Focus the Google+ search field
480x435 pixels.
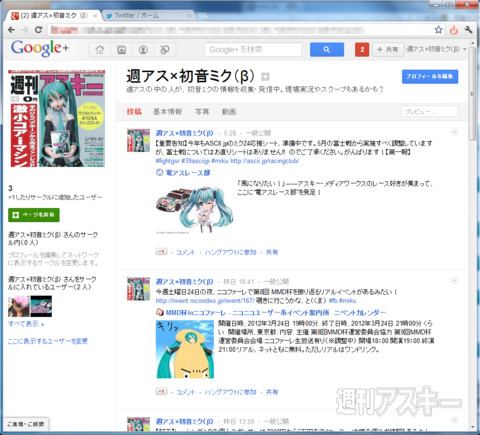point(253,50)
